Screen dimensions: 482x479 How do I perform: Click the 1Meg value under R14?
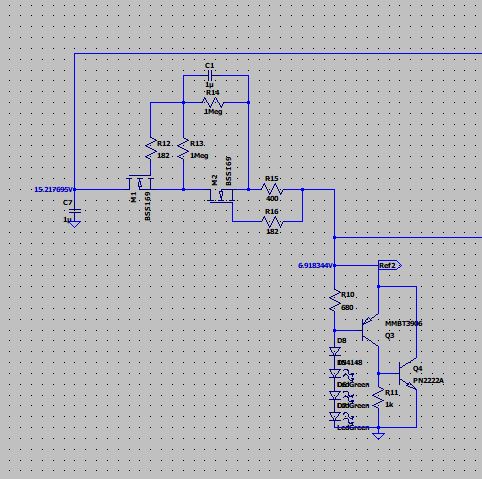point(213,111)
